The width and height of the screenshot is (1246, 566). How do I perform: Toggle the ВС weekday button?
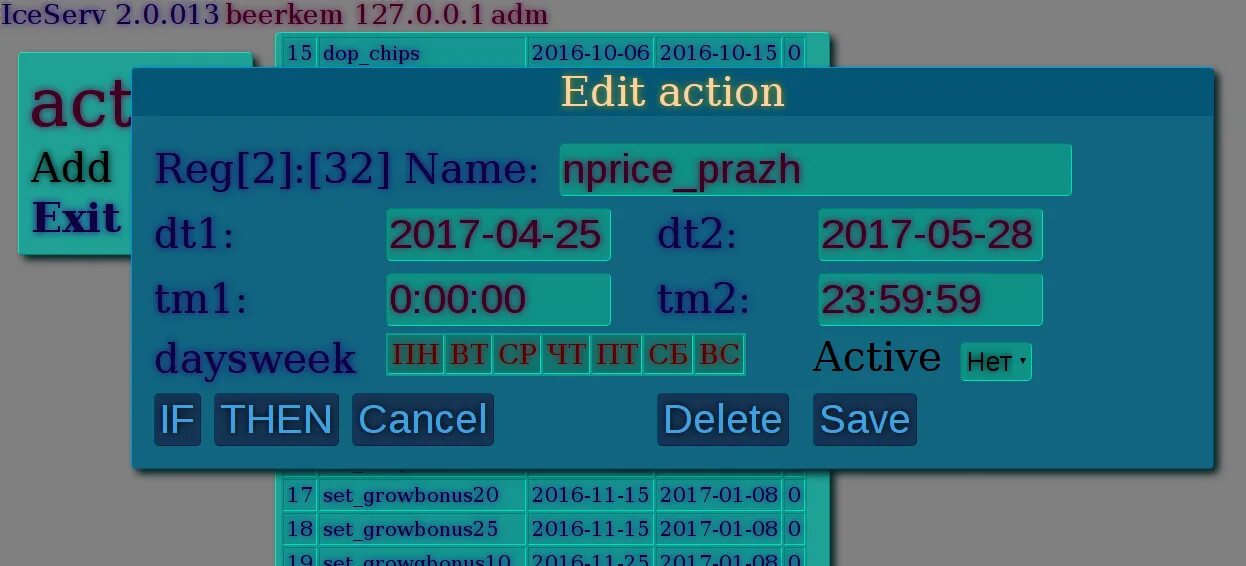click(719, 355)
